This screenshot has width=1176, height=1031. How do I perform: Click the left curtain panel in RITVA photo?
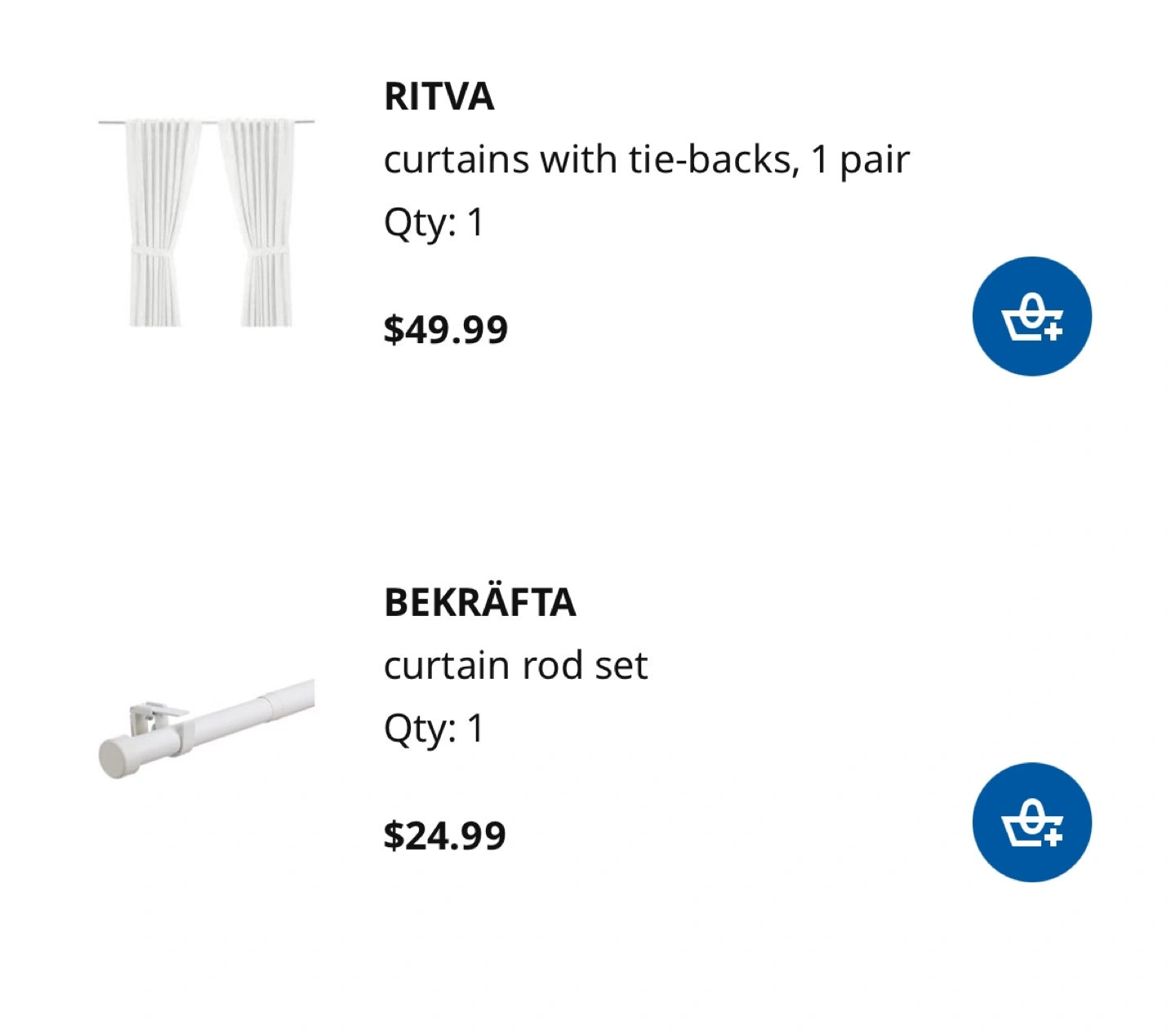click(x=160, y=222)
